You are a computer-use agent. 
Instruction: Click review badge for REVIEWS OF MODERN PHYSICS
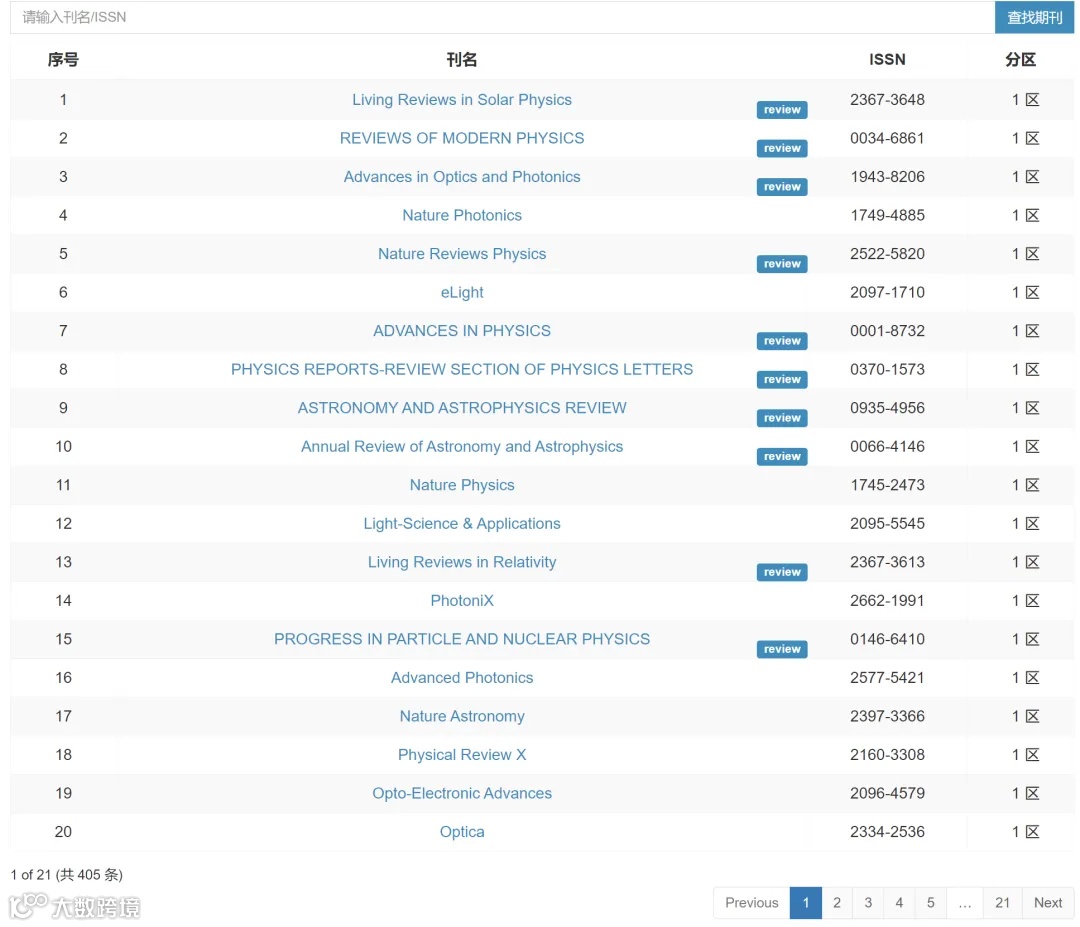[x=782, y=148]
